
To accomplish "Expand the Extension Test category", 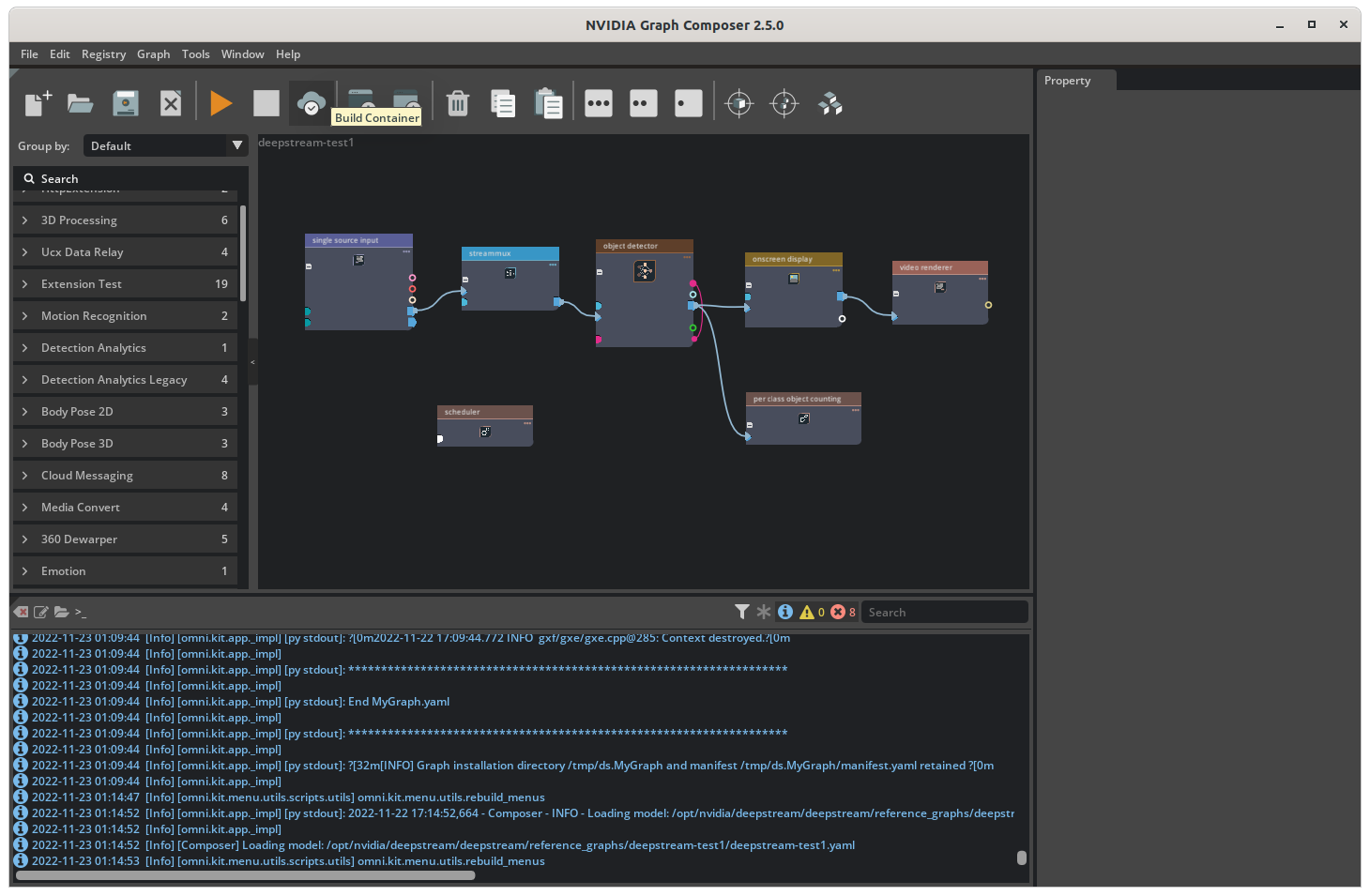I will pyautogui.click(x=125, y=284).
